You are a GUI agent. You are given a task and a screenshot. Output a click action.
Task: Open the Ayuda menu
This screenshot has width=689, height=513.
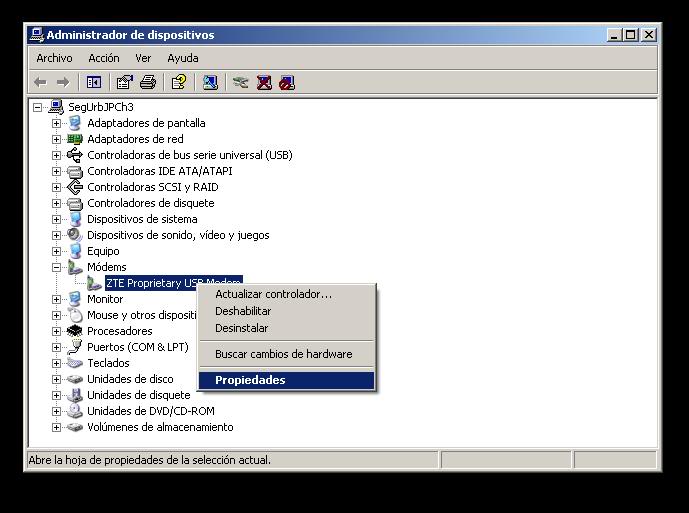[x=183, y=58]
